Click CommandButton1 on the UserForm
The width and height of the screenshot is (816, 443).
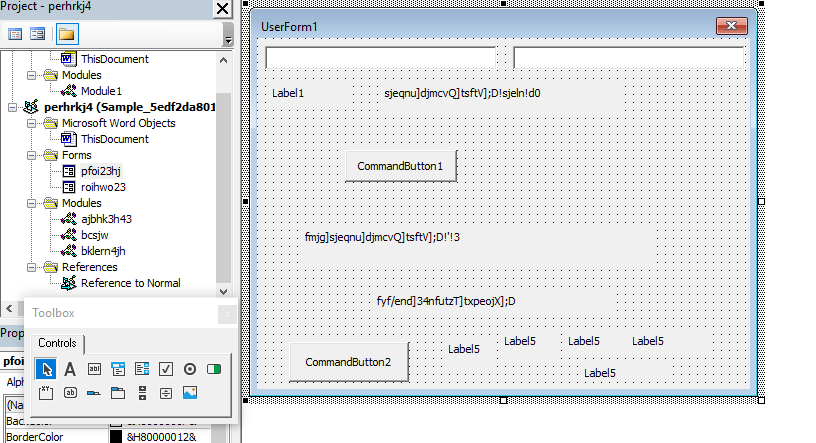(x=400, y=166)
